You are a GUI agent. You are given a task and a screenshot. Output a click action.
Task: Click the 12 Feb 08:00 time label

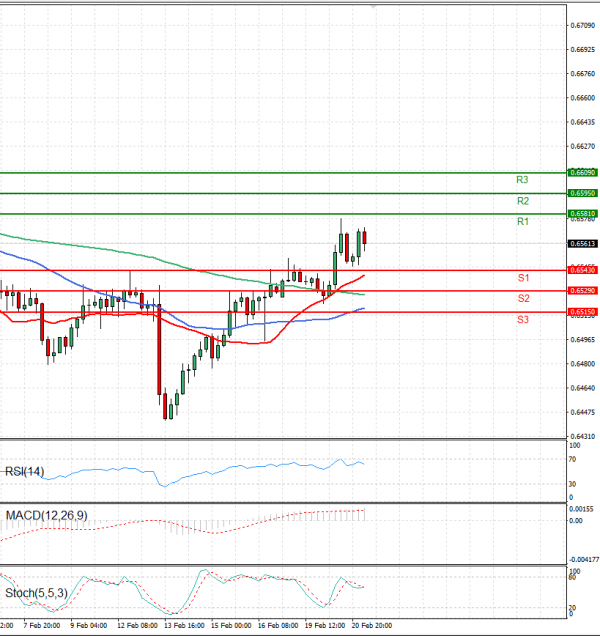coord(138,625)
